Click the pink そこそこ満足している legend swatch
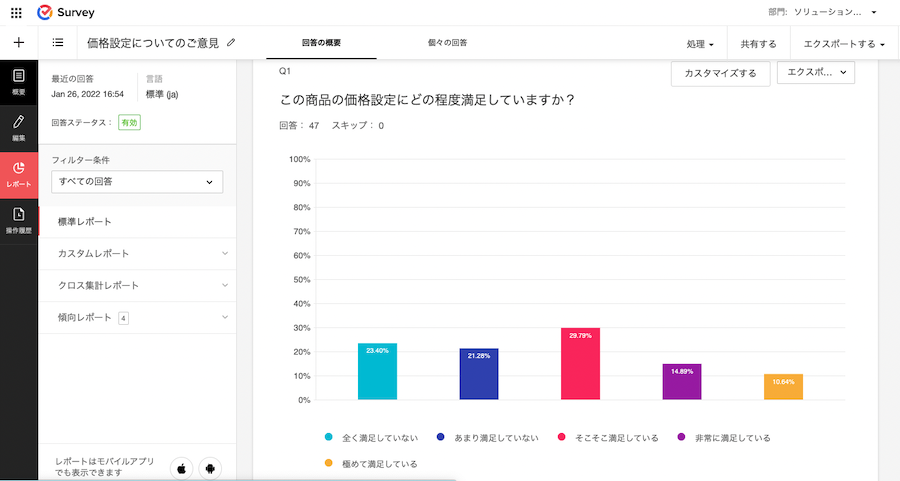This screenshot has width=900, height=481. 562,438
